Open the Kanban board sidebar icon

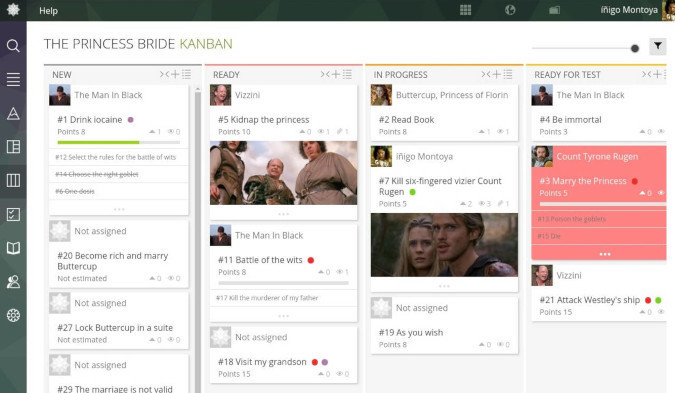pyautogui.click(x=13, y=180)
